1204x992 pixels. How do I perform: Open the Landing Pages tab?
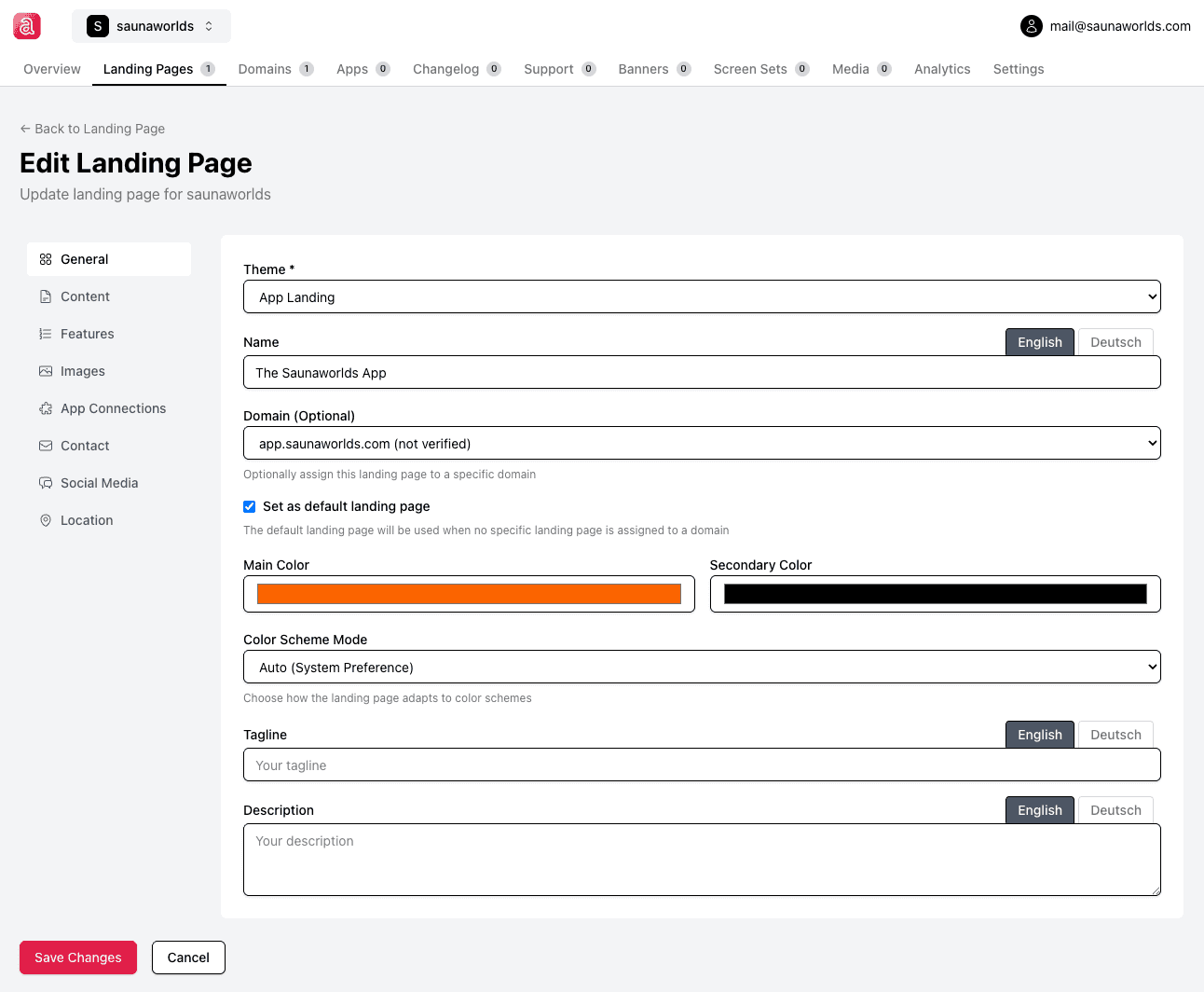click(158, 69)
